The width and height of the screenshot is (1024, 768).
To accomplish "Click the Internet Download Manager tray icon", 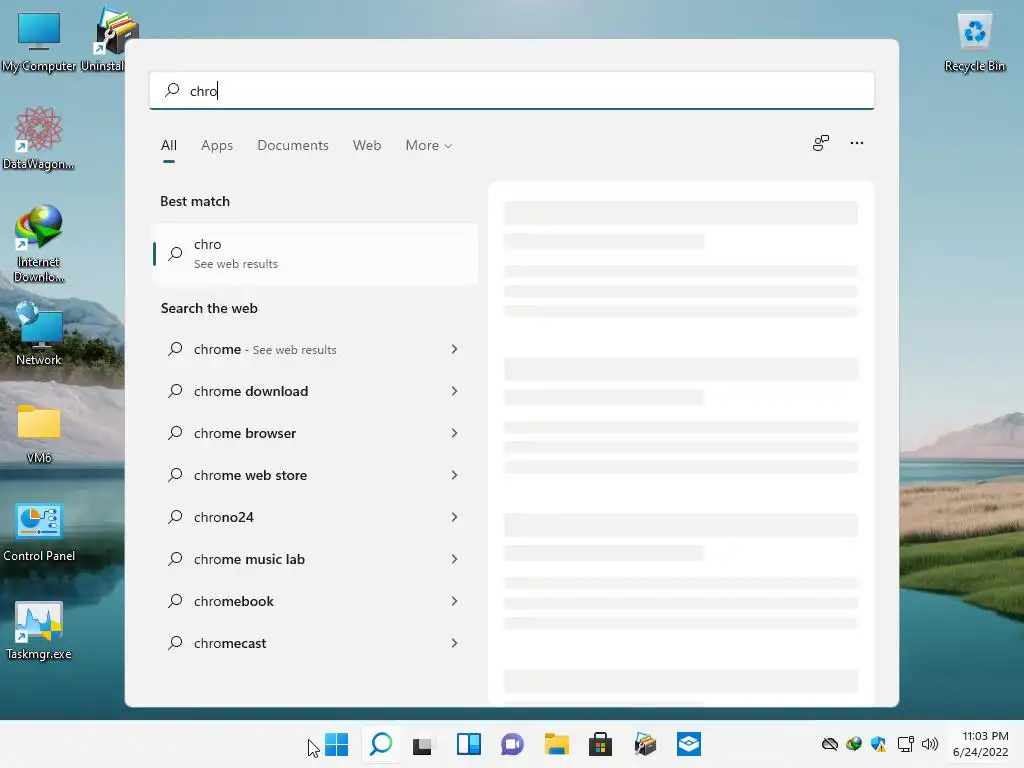I will tap(854, 744).
